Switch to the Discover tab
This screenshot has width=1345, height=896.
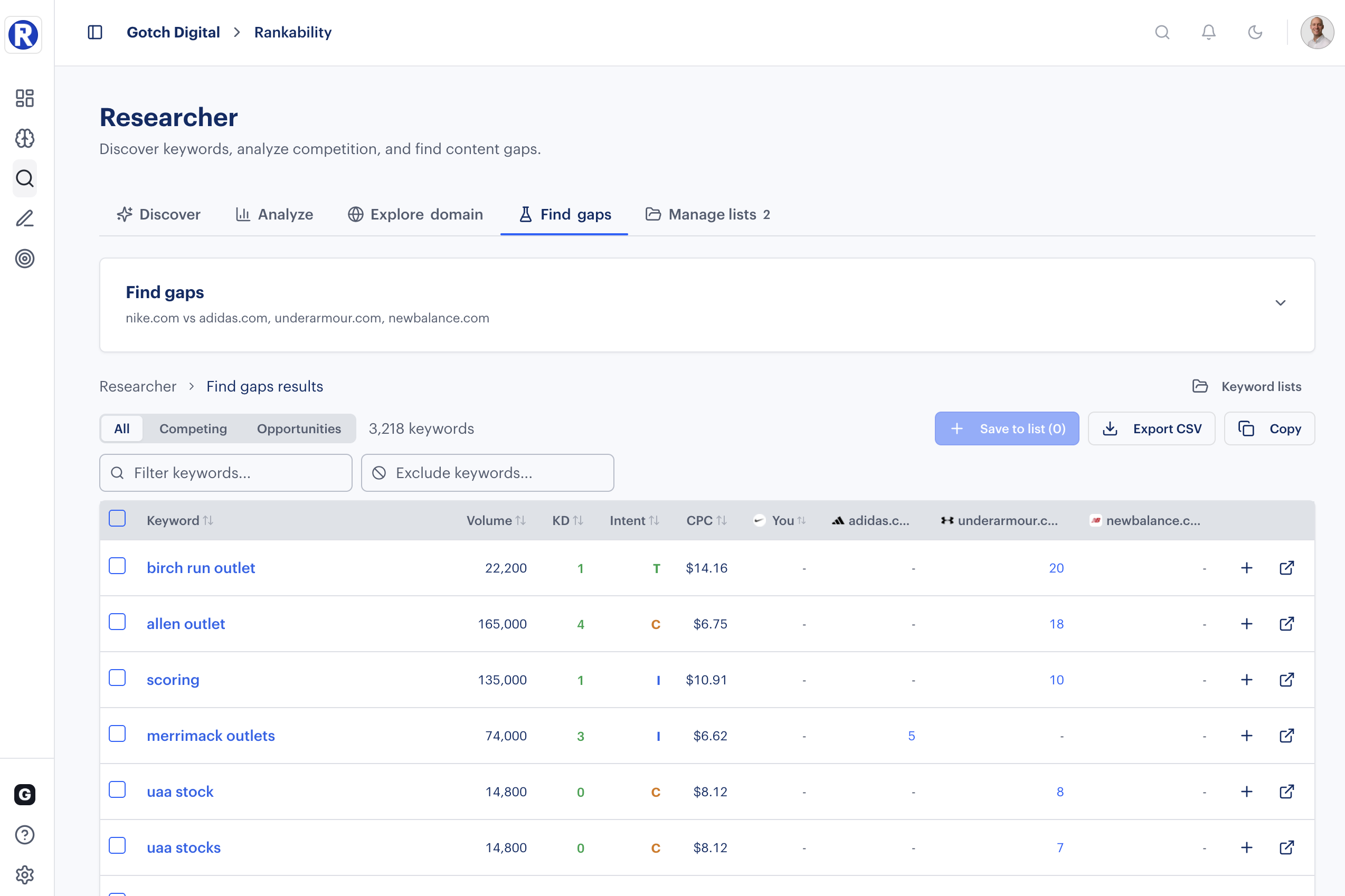click(x=158, y=214)
